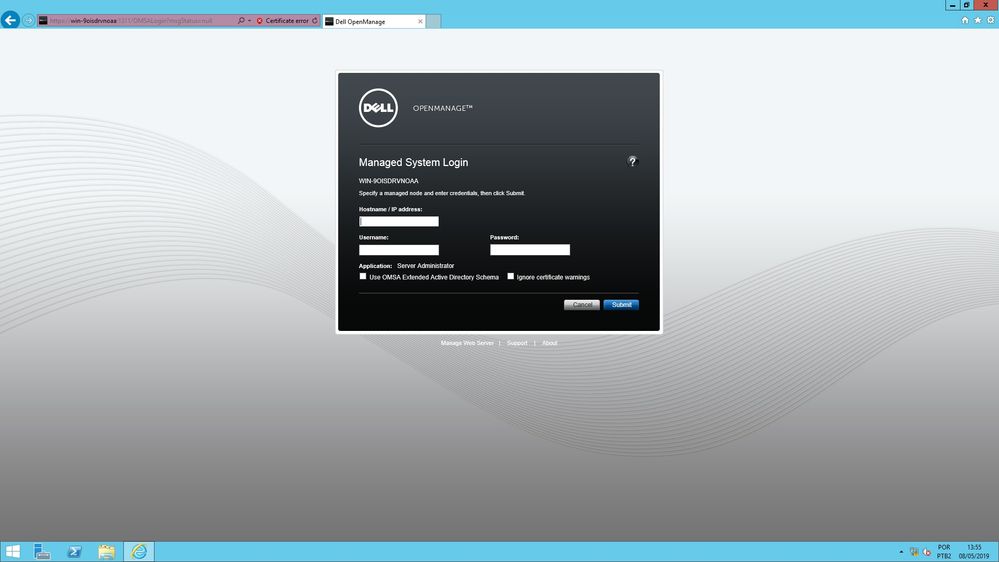
Task: Open the Support link
Action: [517, 343]
